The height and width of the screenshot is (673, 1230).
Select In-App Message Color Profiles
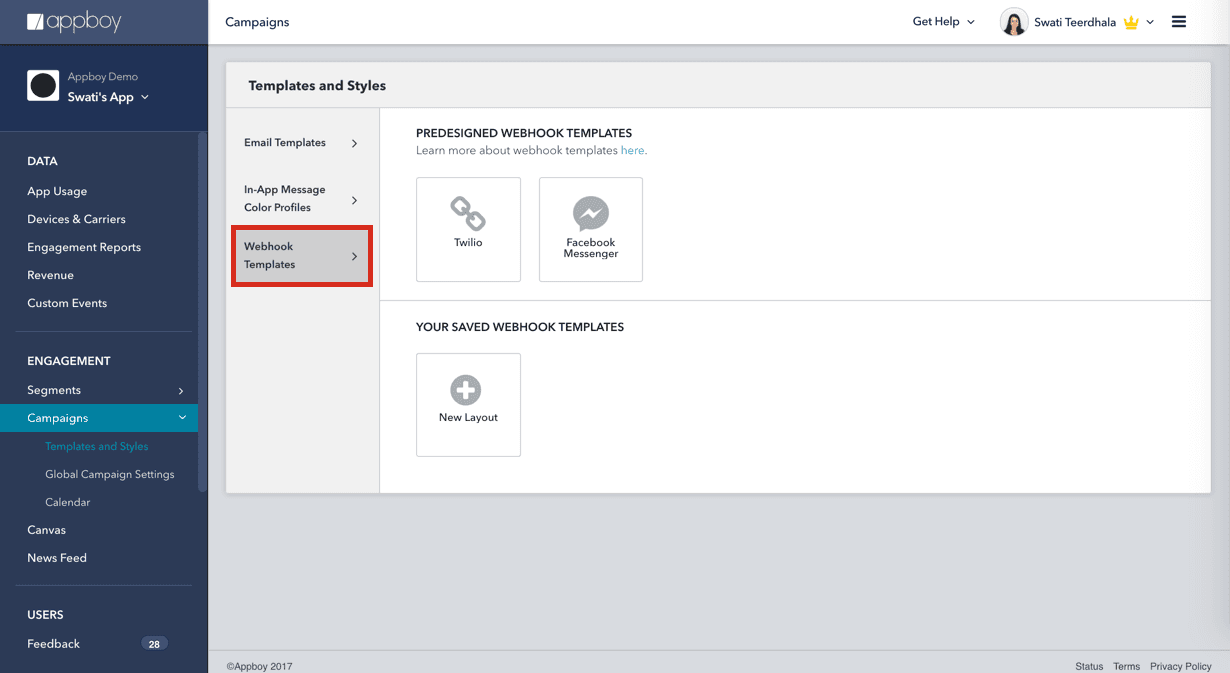(x=301, y=199)
